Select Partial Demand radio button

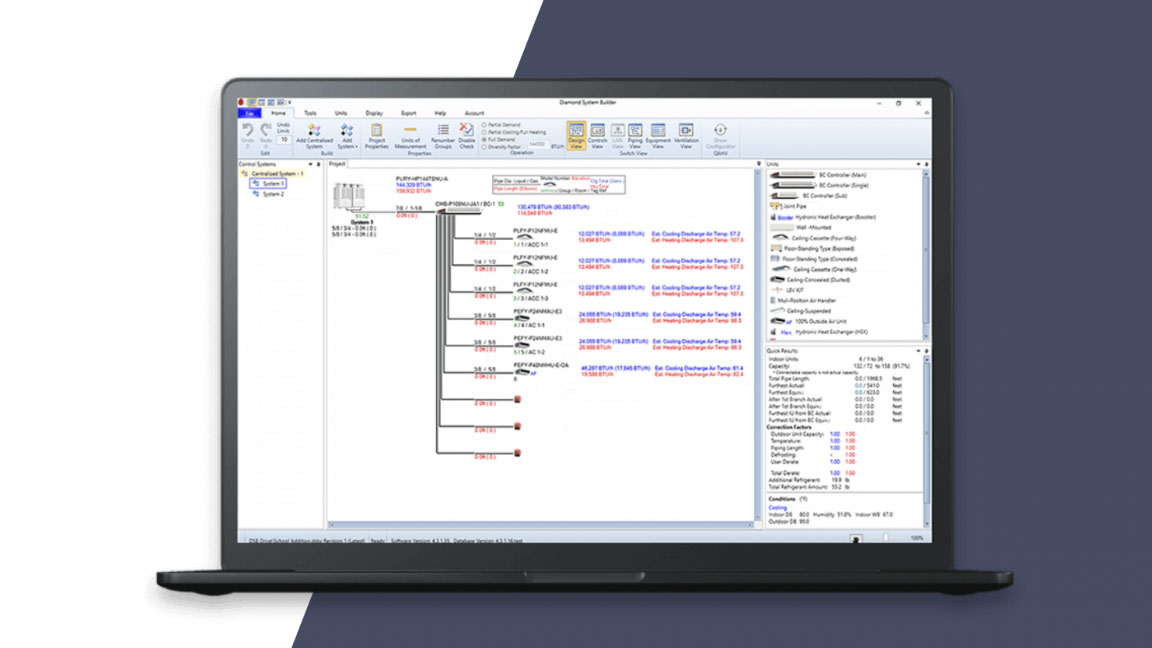tap(484, 125)
